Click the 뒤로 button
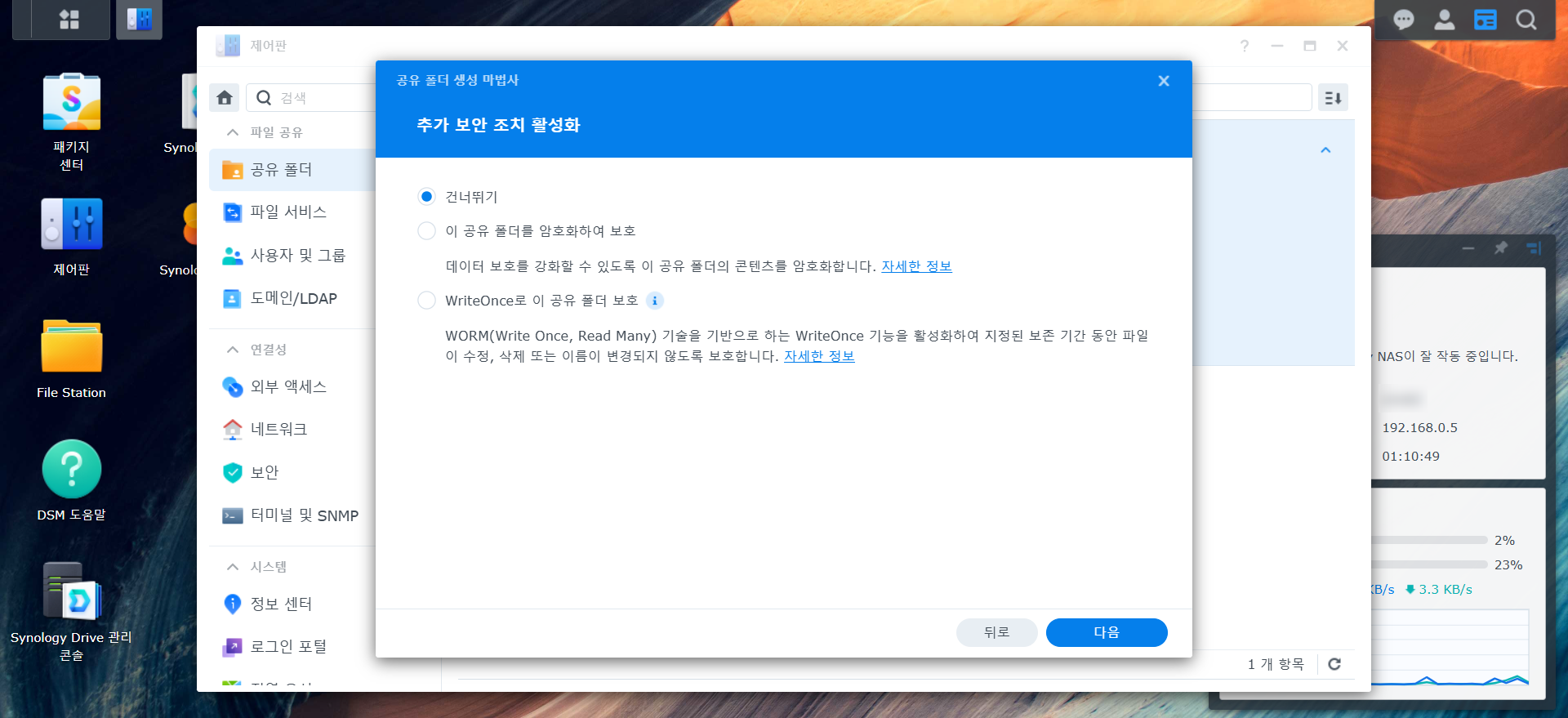The height and width of the screenshot is (718, 1568). (996, 632)
